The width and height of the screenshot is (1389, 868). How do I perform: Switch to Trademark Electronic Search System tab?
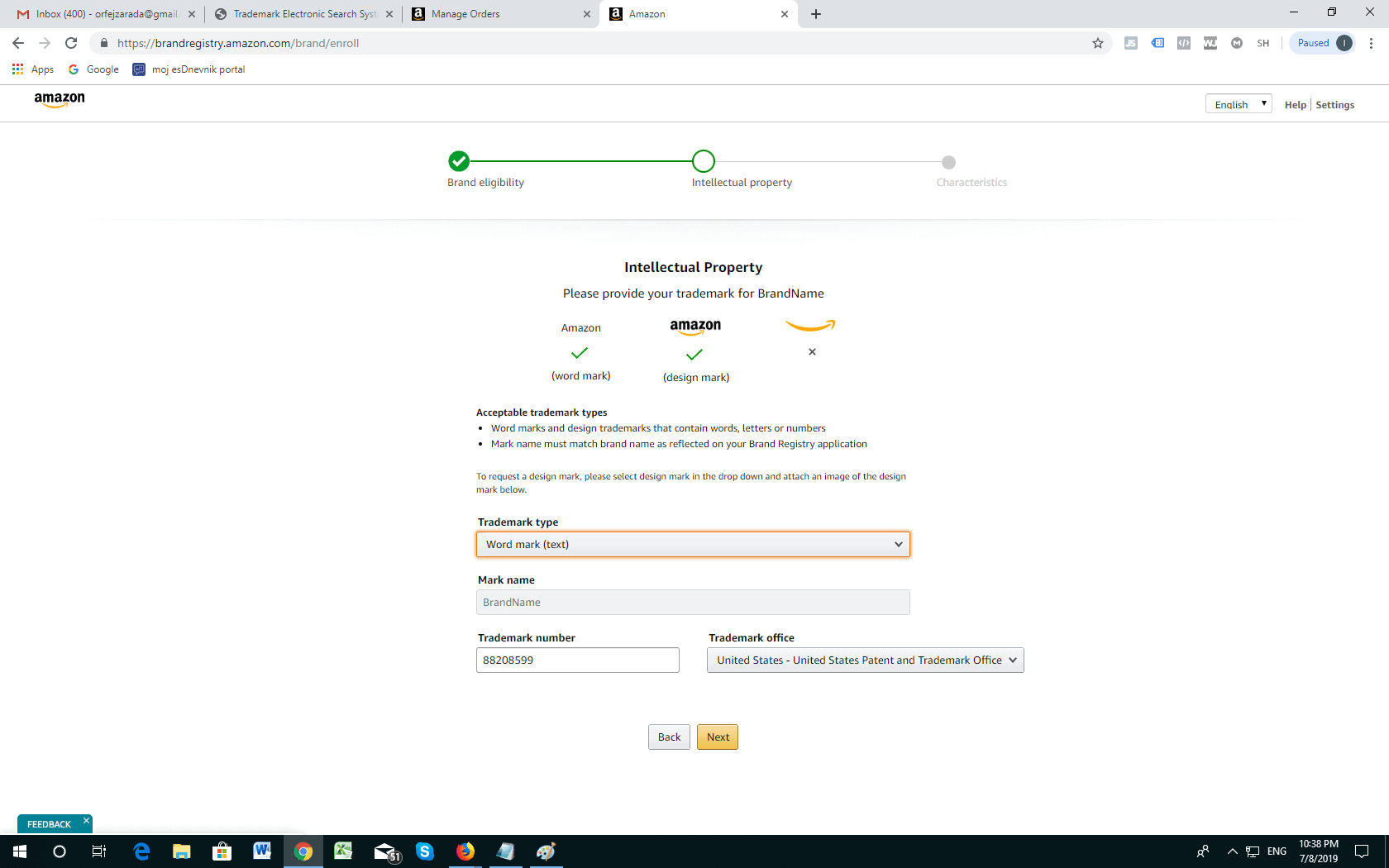pos(303,14)
